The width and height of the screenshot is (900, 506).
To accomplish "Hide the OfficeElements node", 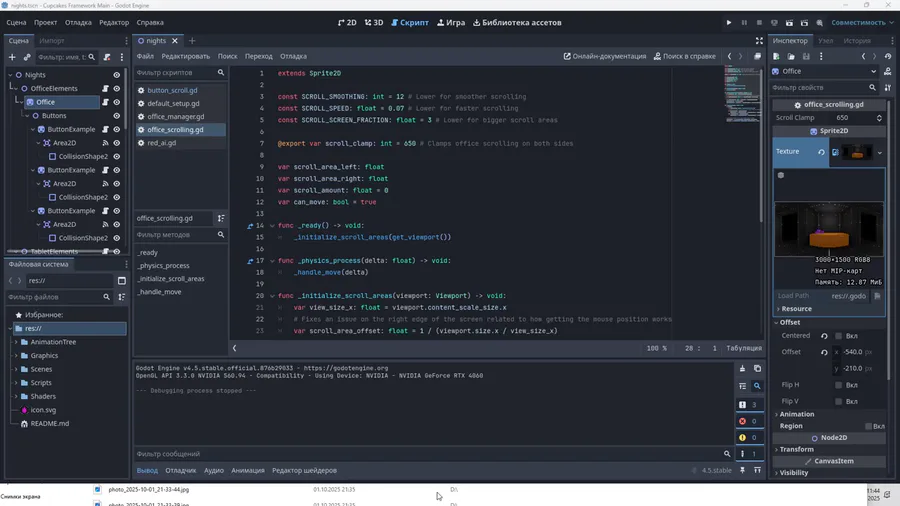I will [x=117, y=88].
